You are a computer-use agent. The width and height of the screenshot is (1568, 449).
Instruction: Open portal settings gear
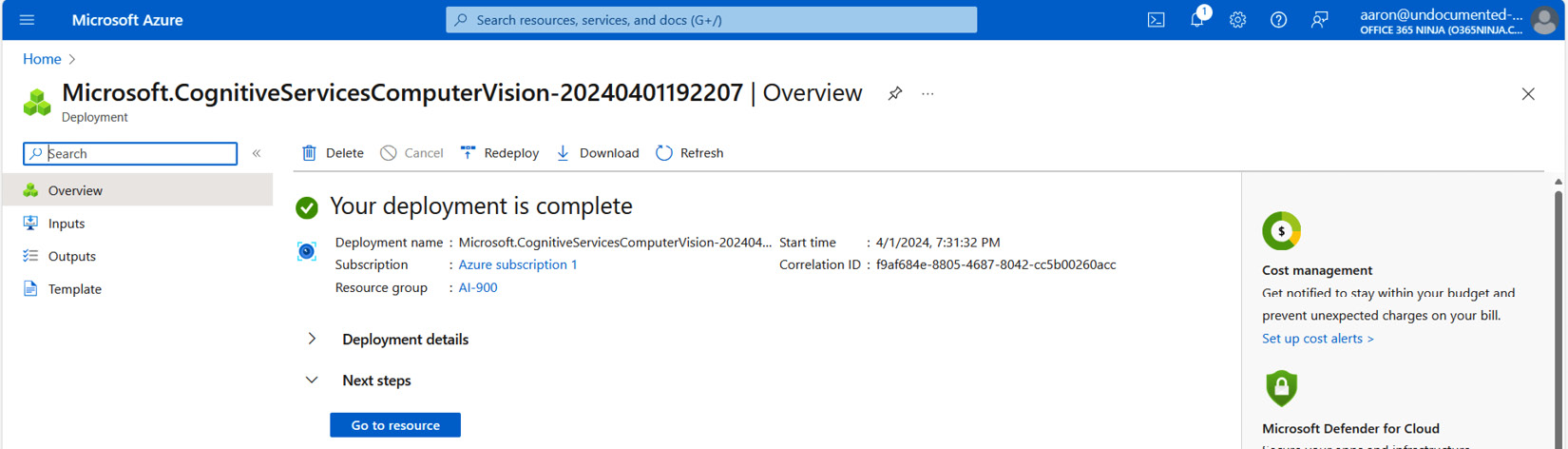(1237, 19)
